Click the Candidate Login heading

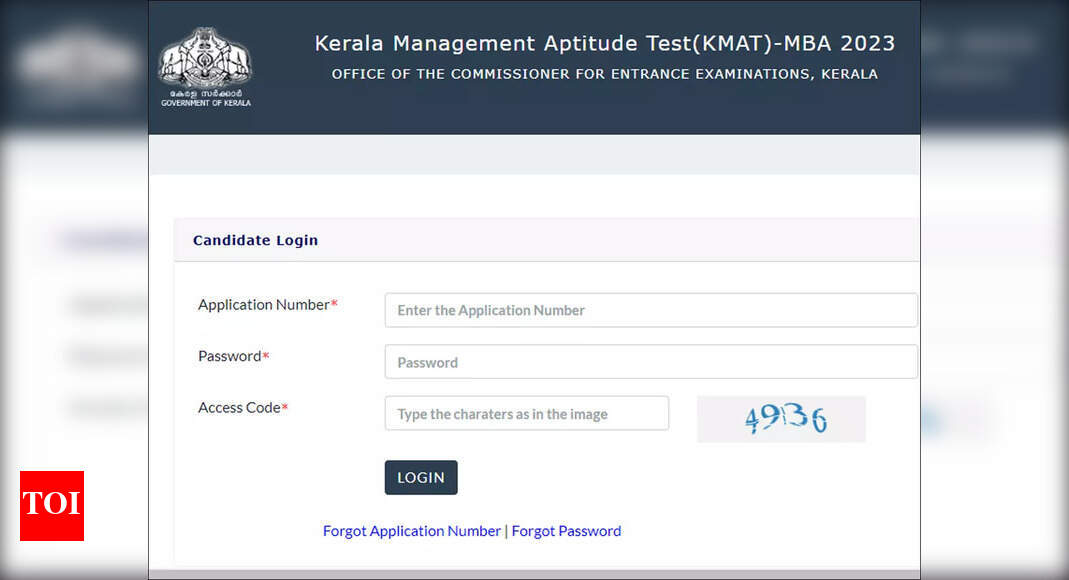tap(256, 240)
